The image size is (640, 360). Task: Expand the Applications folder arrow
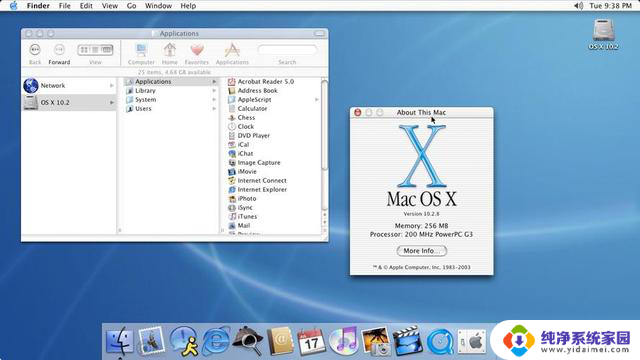[x=214, y=82]
